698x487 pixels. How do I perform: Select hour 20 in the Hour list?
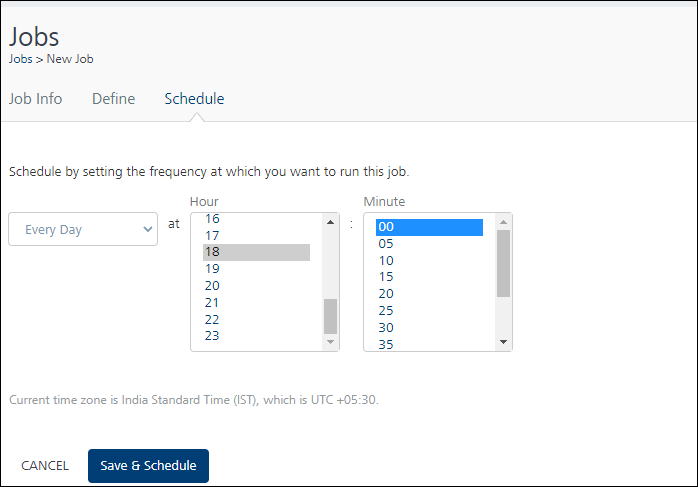pyautogui.click(x=256, y=286)
